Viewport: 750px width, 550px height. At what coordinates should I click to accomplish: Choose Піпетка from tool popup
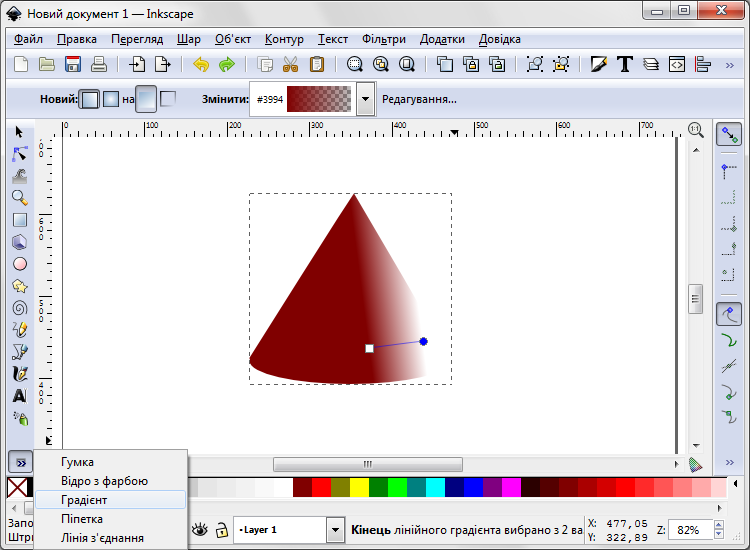(110, 519)
